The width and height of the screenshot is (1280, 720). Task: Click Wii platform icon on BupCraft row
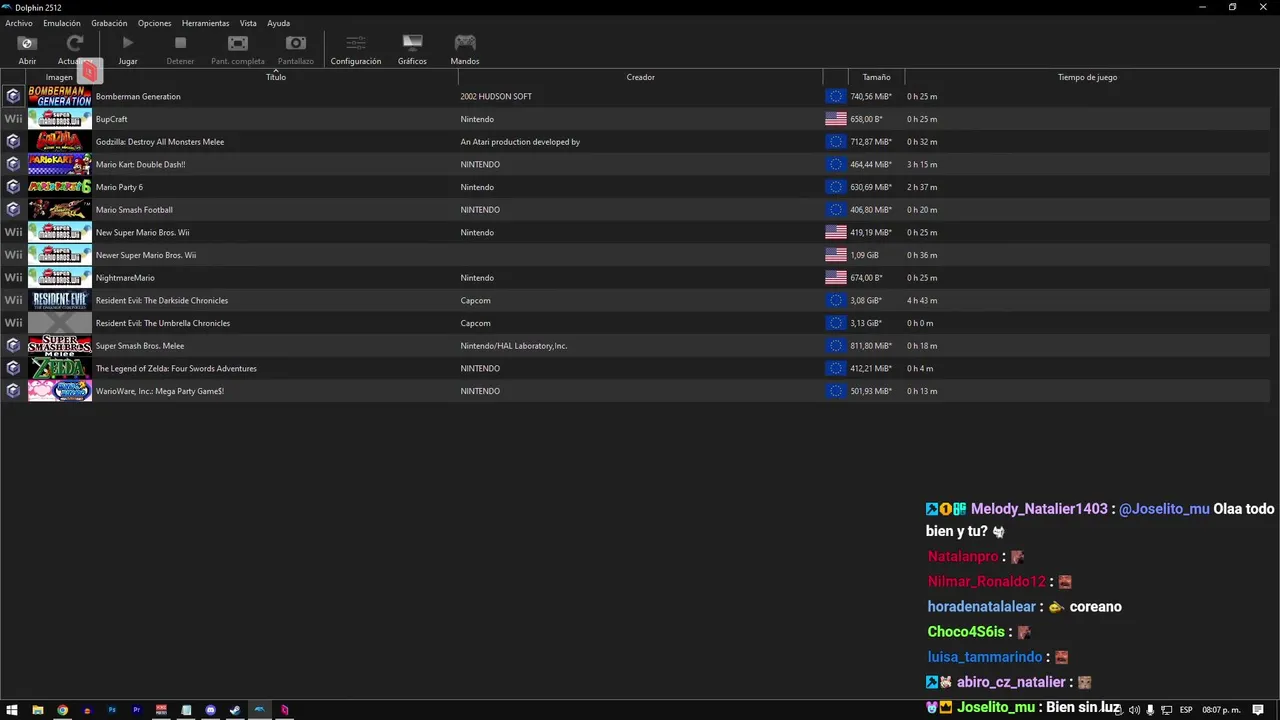pos(13,119)
